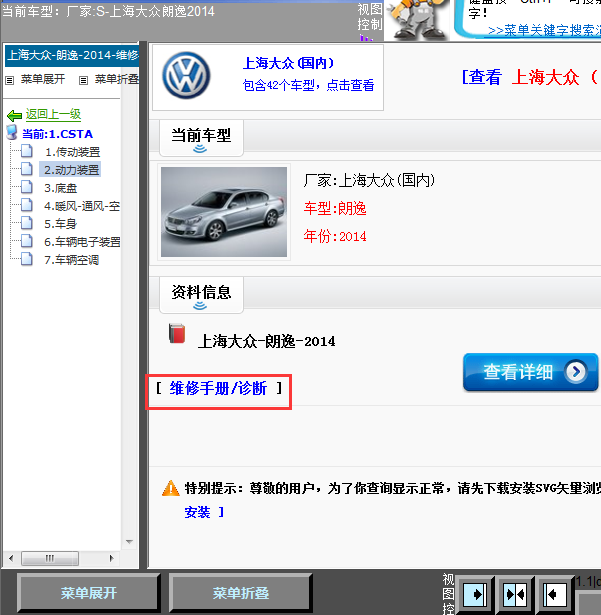Click the arrow circle on 查看详细 button
601x615 pixels.
(x=576, y=371)
